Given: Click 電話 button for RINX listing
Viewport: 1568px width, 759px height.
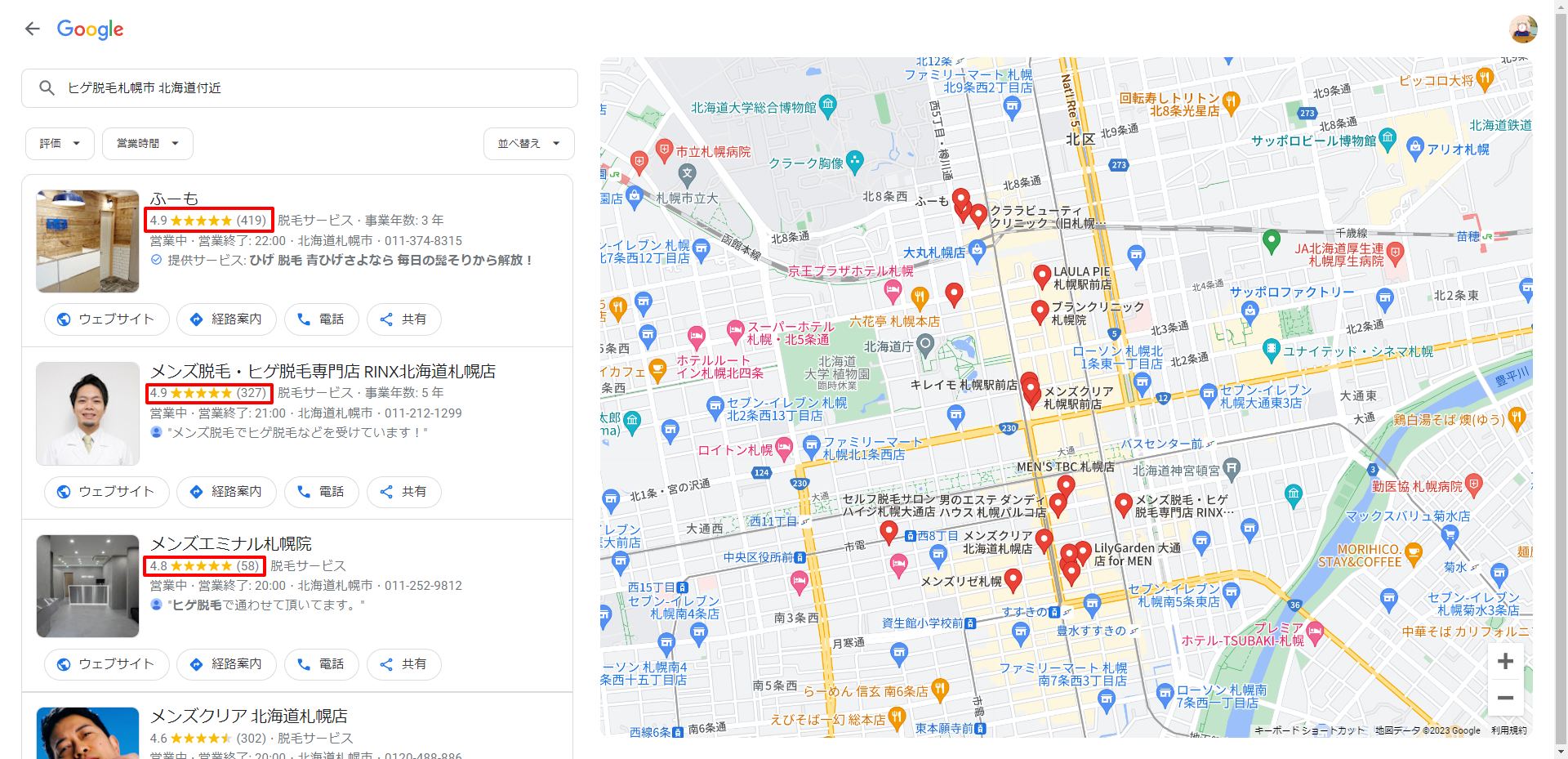Looking at the screenshot, I should (322, 492).
